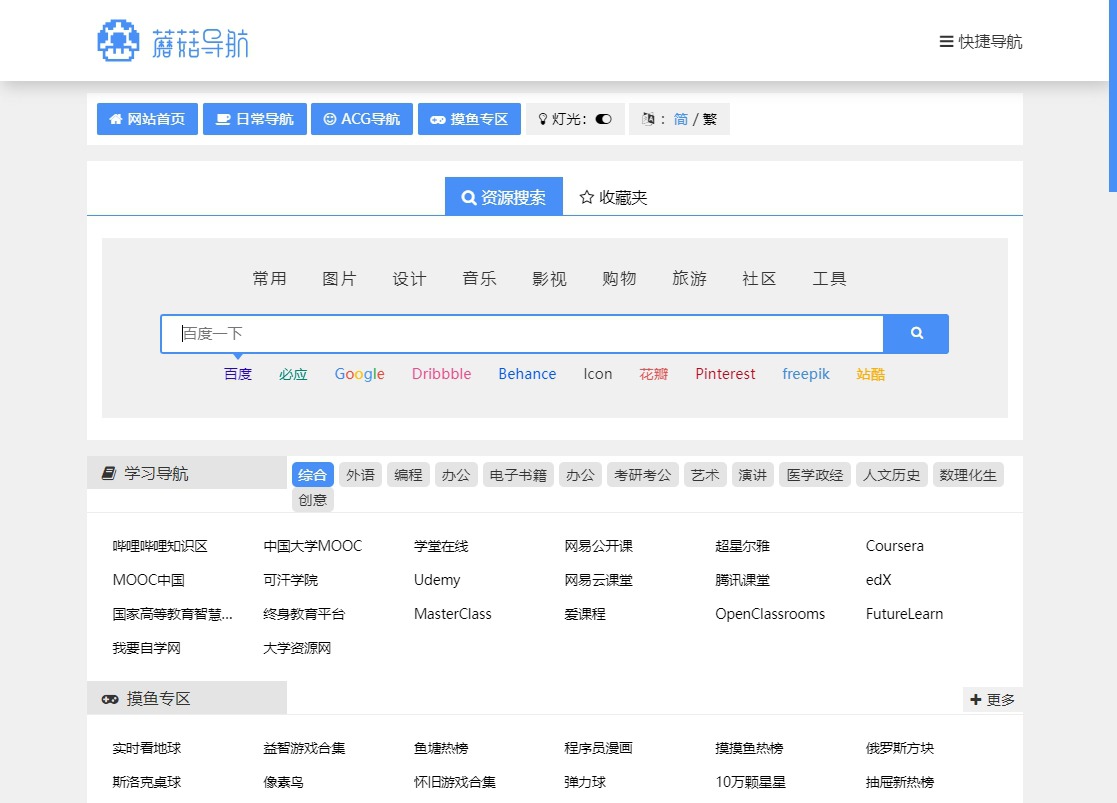Screen dimensions: 1117x803
Task: Click the language translate icon
Action: click(648, 119)
